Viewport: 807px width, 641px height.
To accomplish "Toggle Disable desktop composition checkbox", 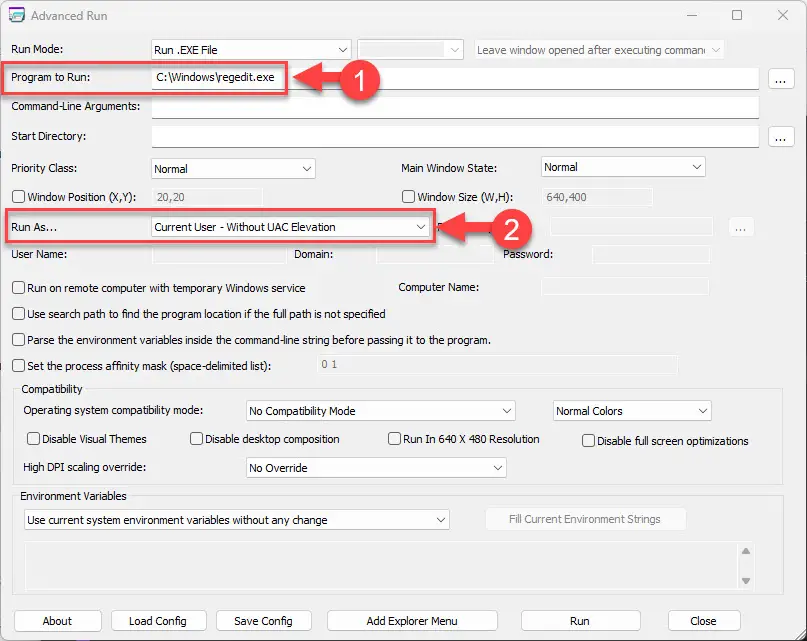I will point(196,439).
